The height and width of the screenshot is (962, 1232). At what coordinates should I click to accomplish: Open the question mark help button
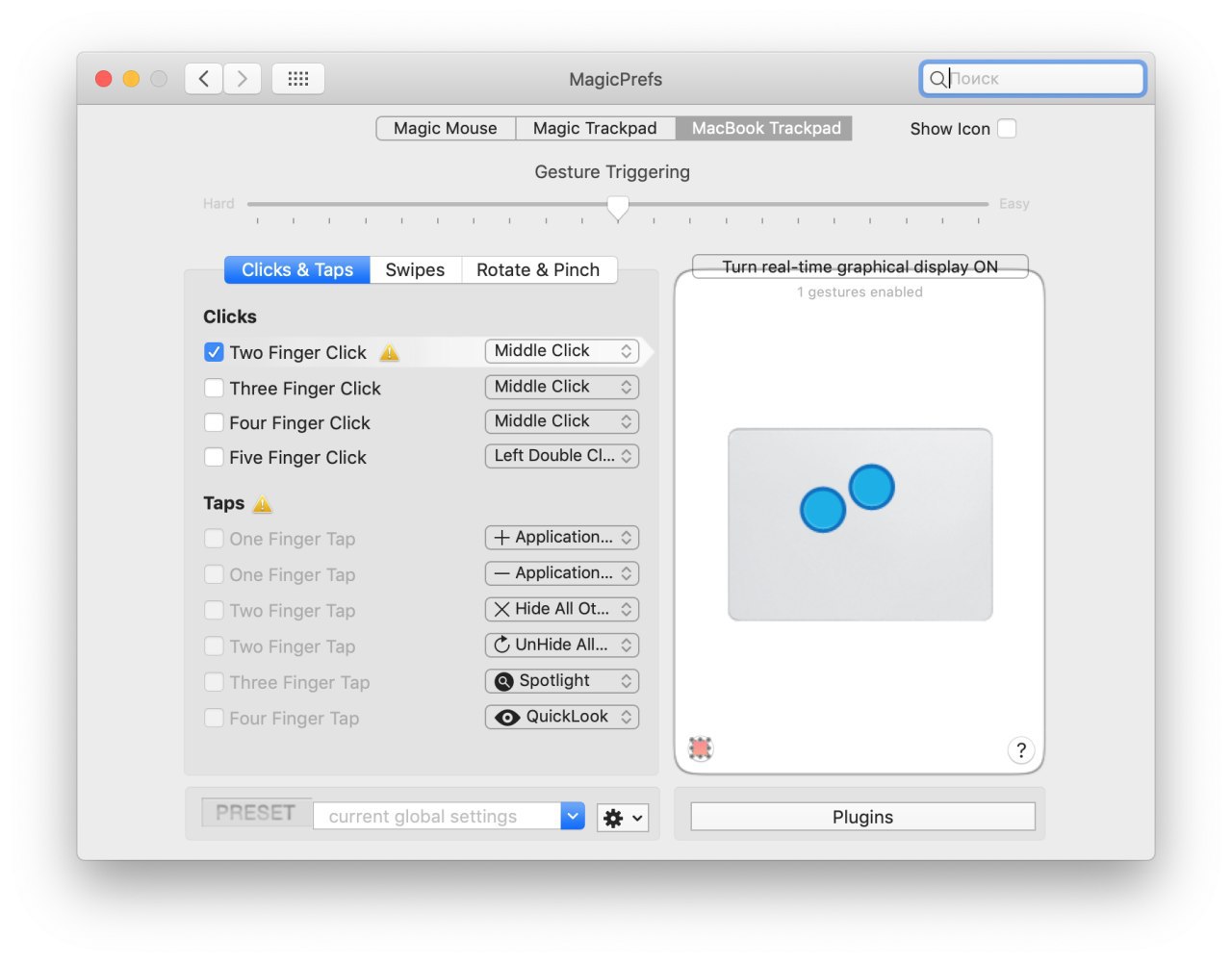[1021, 750]
